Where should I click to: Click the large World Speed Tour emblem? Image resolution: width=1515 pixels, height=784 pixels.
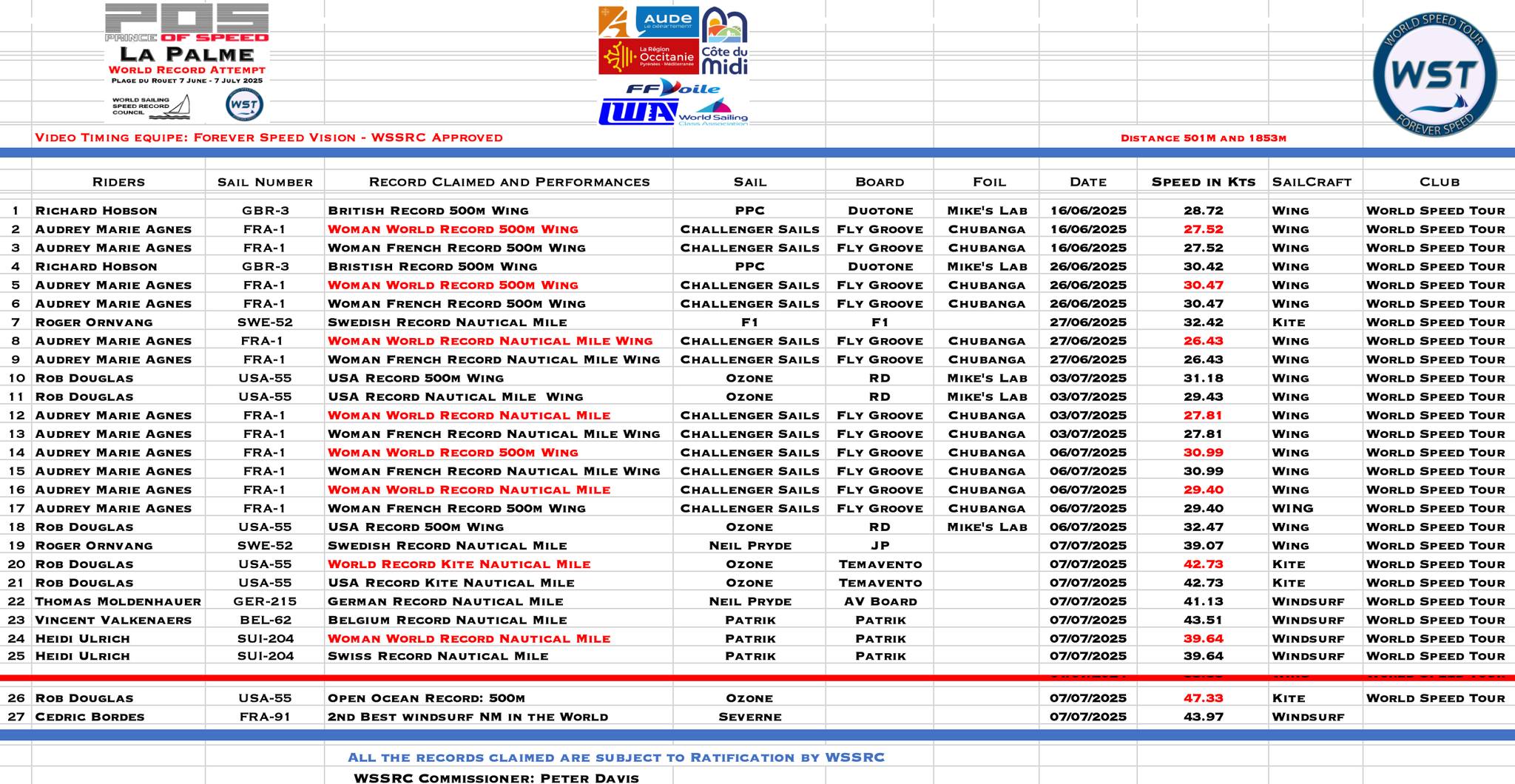(1434, 74)
